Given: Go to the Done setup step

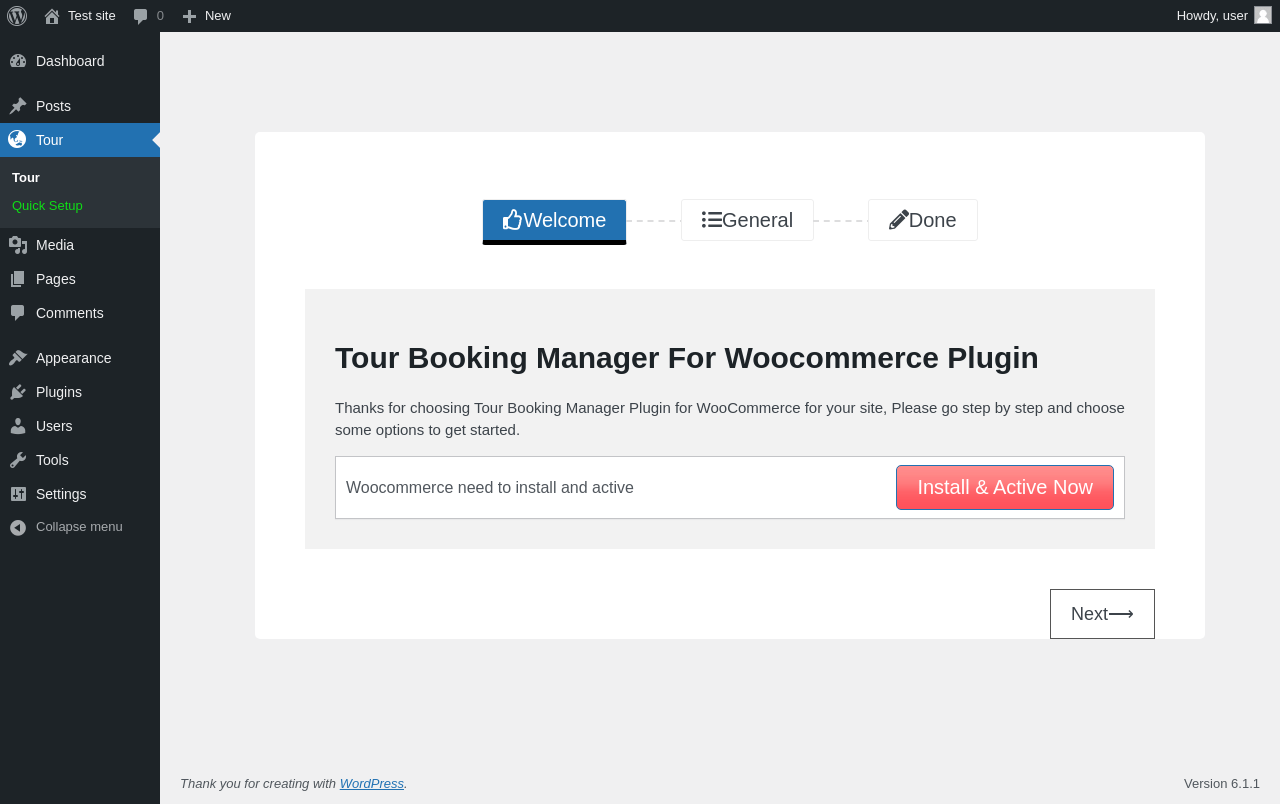Looking at the screenshot, I should (x=923, y=220).
